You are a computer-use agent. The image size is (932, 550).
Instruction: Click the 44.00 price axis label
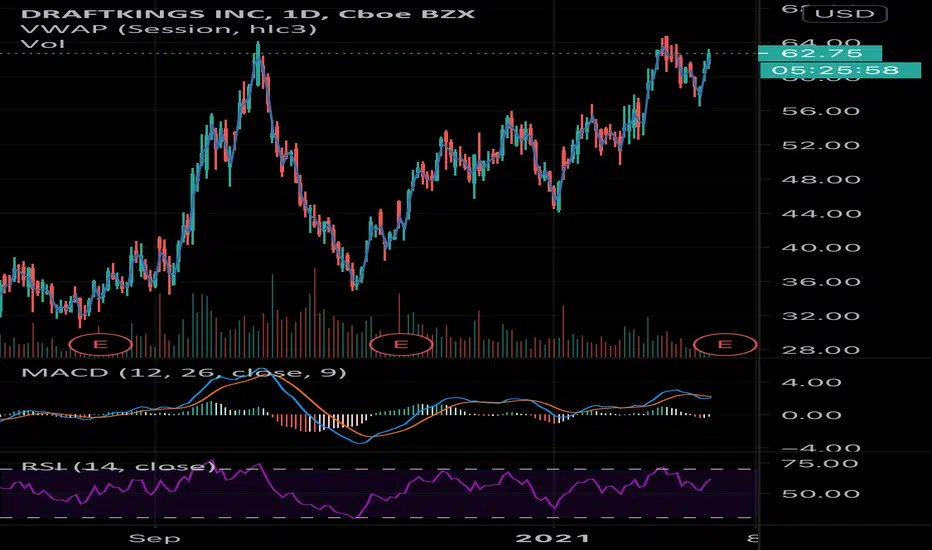tap(821, 214)
